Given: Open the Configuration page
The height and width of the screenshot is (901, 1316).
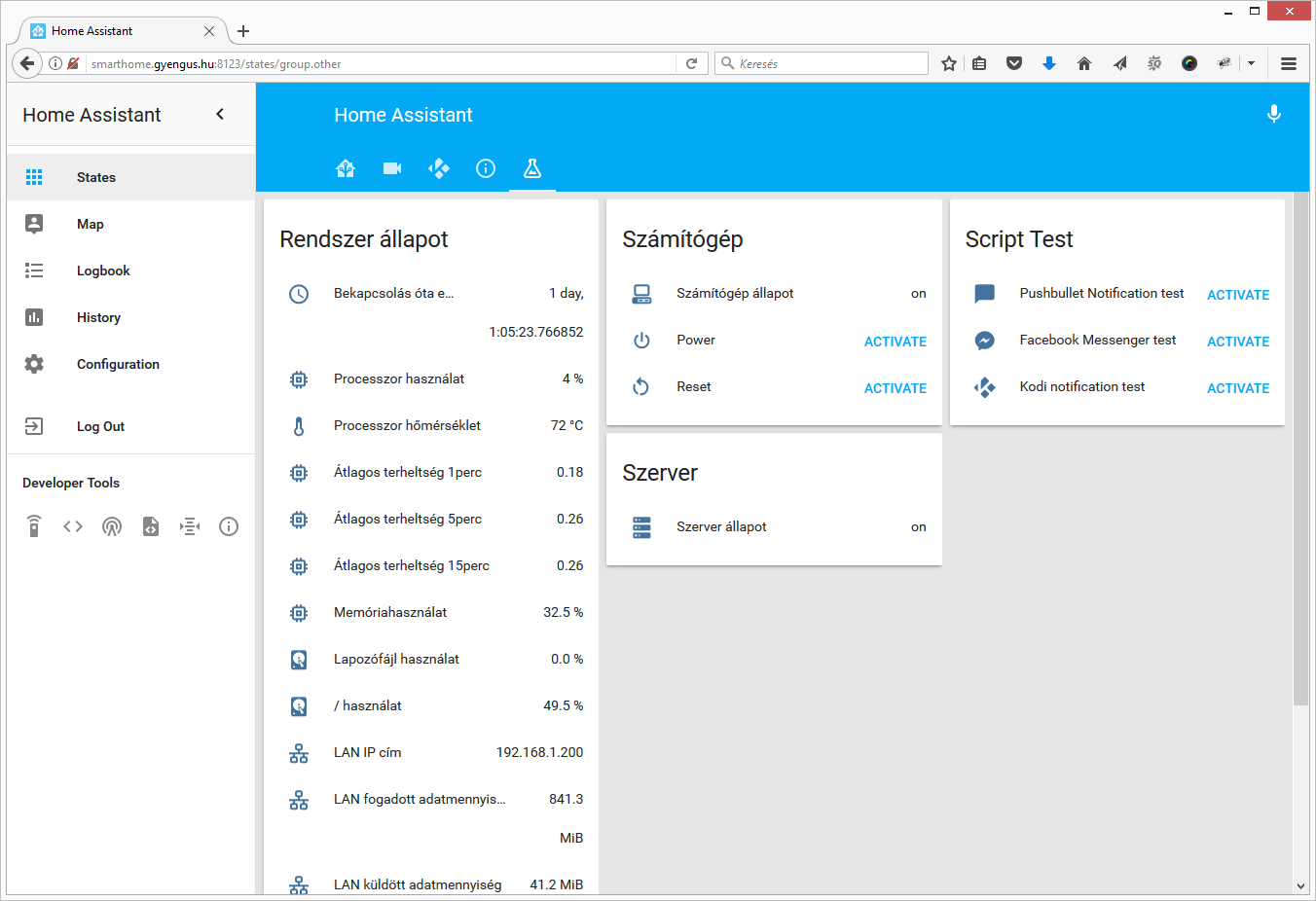Looking at the screenshot, I should pyautogui.click(x=118, y=364).
